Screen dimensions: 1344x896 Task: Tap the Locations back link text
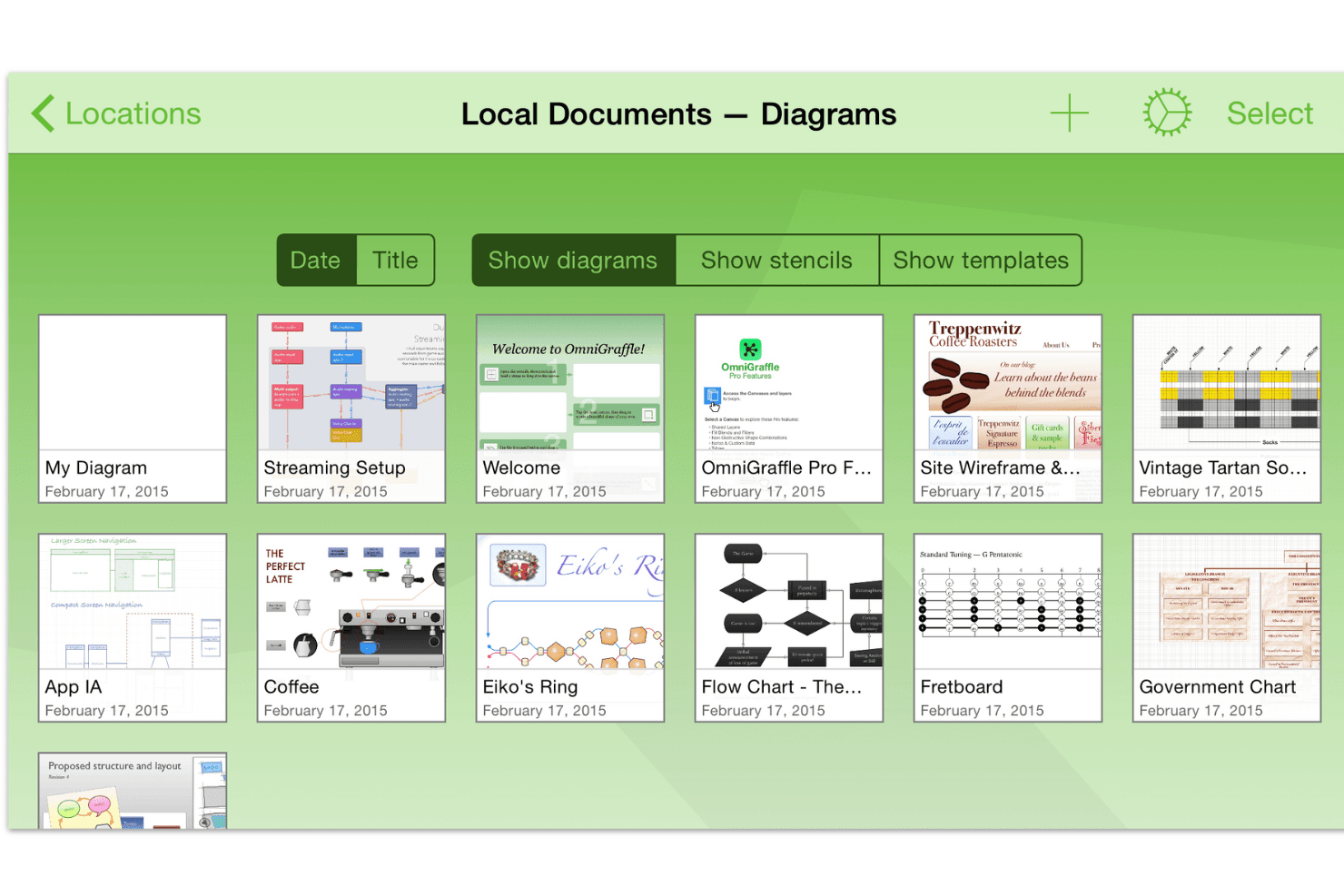[x=133, y=113]
